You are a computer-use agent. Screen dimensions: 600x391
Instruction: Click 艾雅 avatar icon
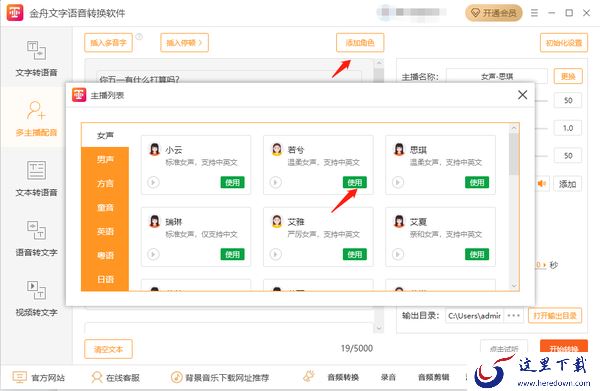(277, 221)
